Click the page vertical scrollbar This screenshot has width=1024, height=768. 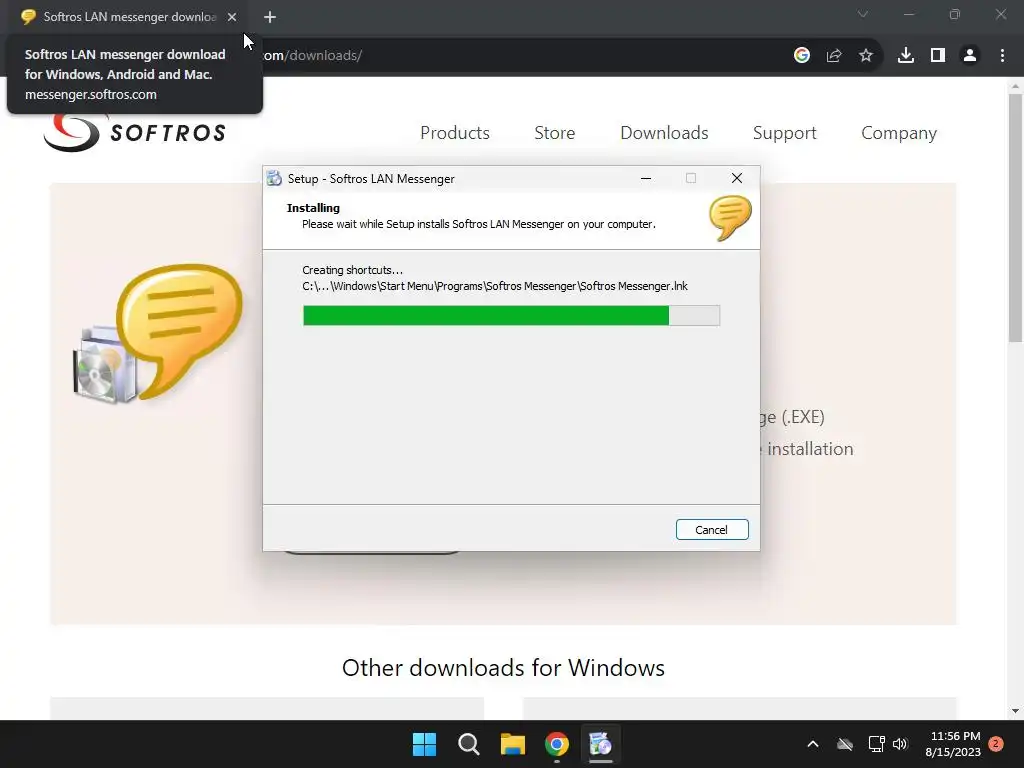pyautogui.click(x=1015, y=218)
